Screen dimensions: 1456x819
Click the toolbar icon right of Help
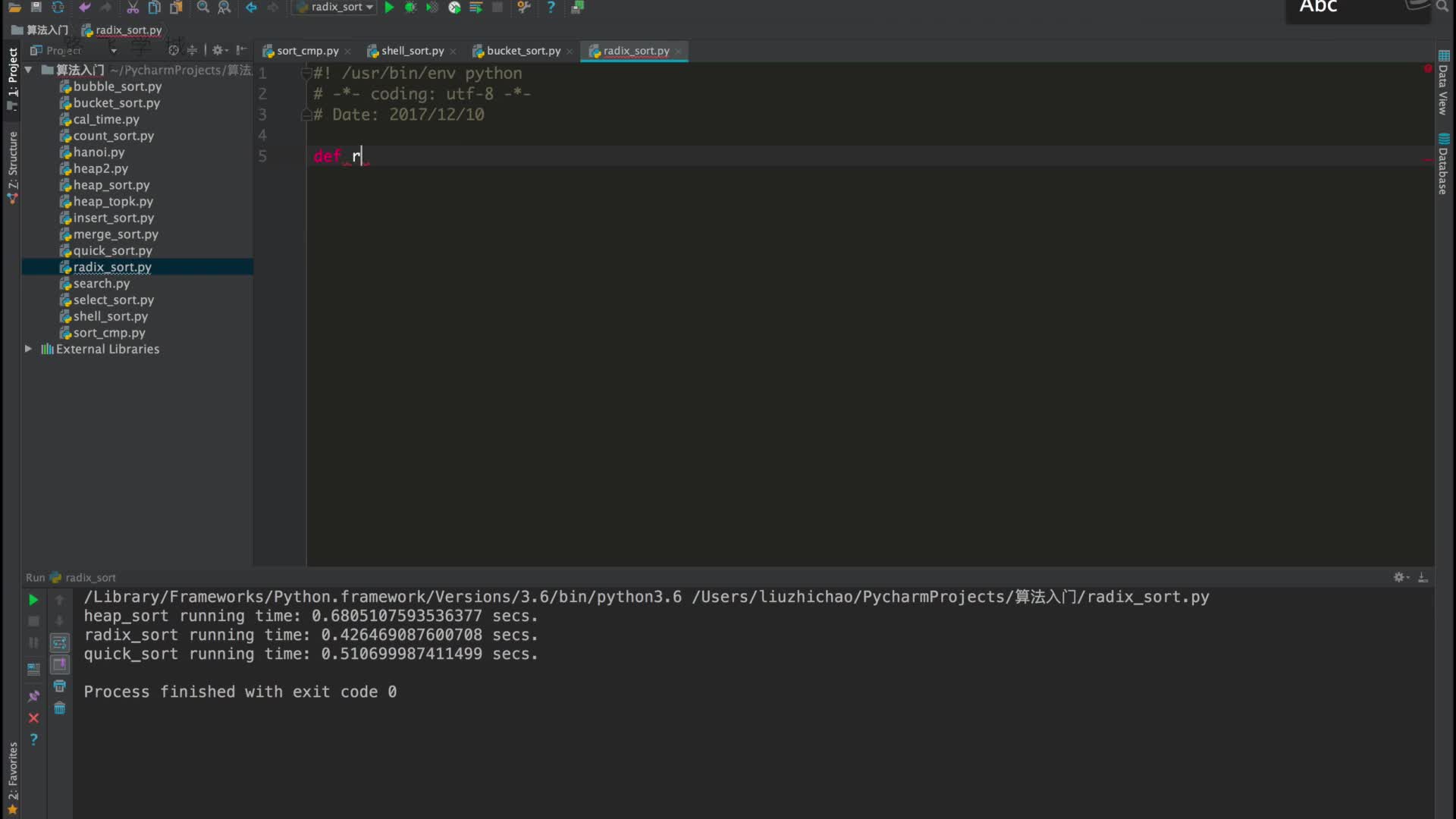coord(577,7)
